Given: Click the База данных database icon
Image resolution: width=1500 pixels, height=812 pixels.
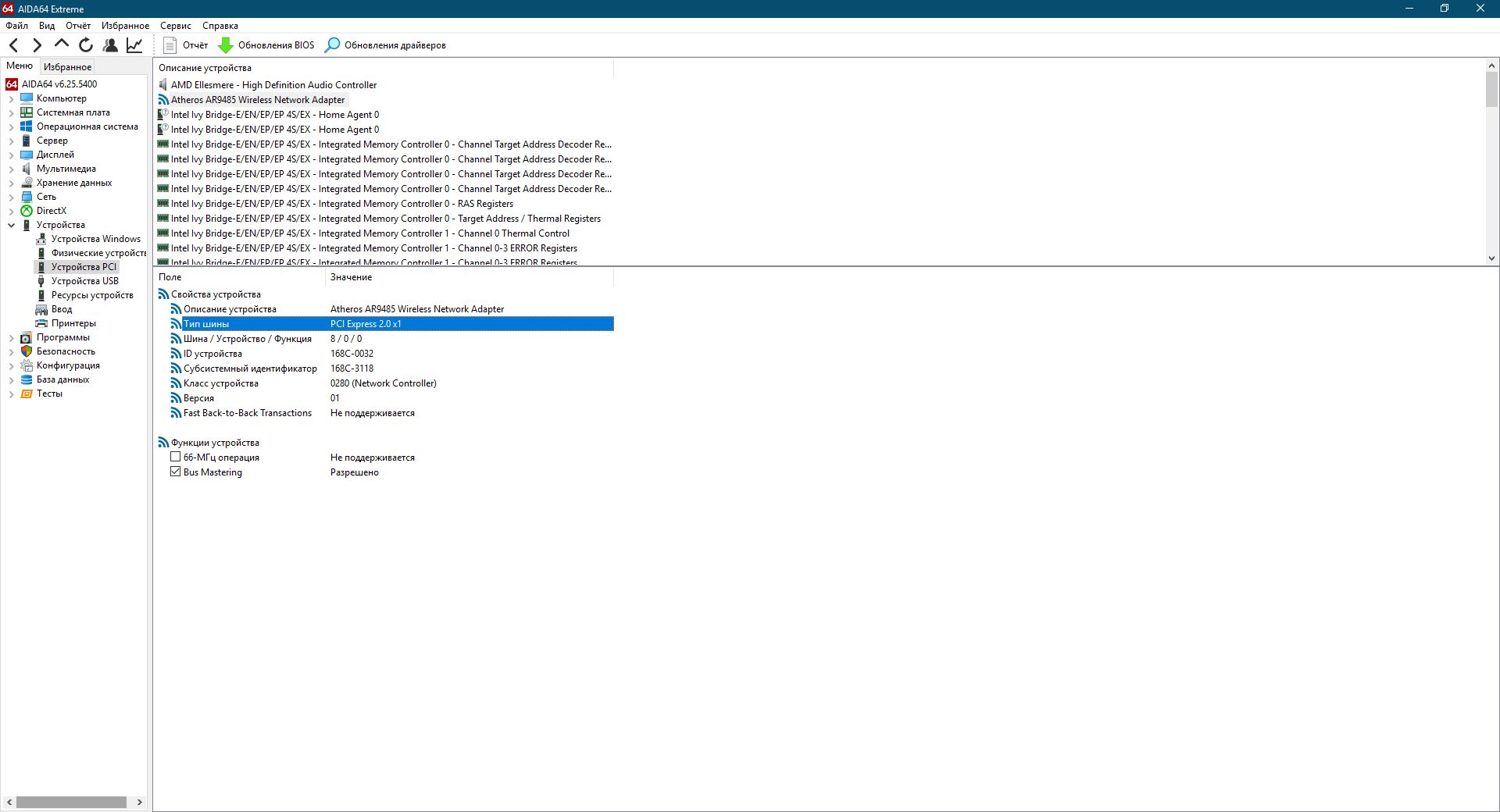Looking at the screenshot, I should pyautogui.click(x=27, y=379).
